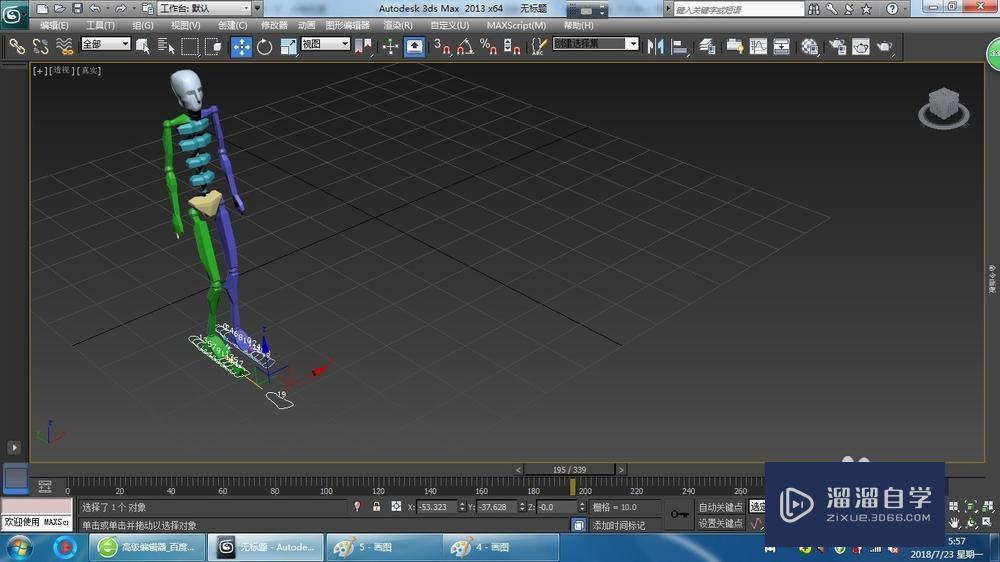This screenshot has width=1000, height=562.
Task: Open the Manage Layers dialog icon
Action: pyautogui.click(x=707, y=47)
